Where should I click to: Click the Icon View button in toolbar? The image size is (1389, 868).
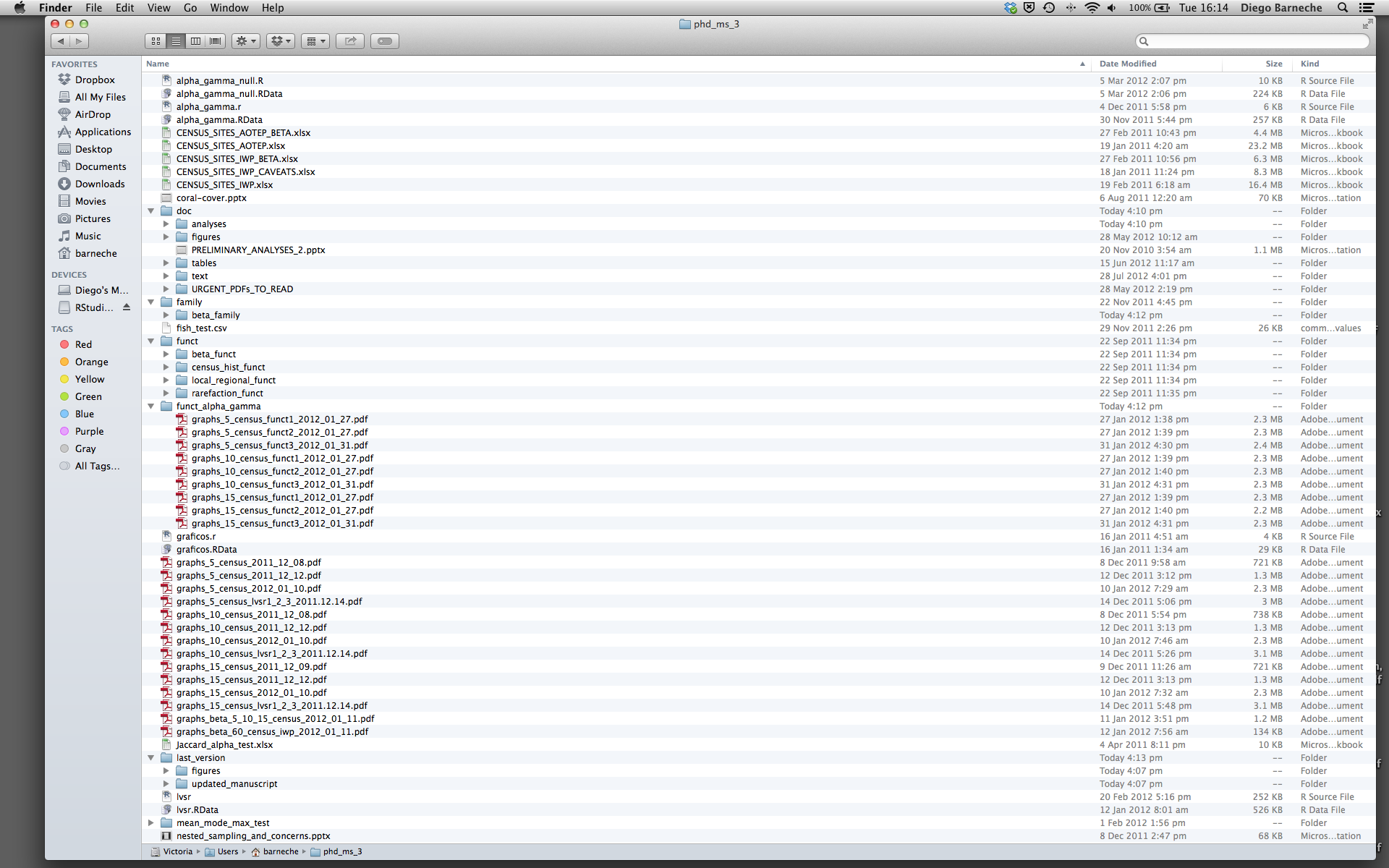155,41
